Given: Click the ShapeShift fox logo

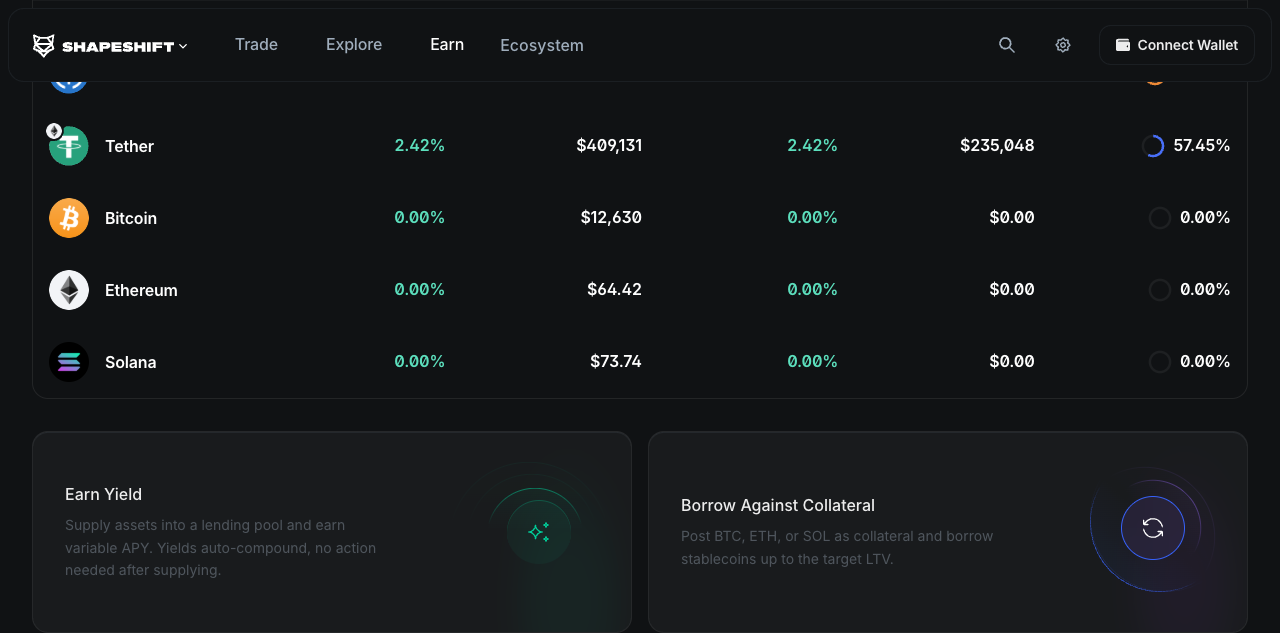Looking at the screenshot, I should point(44,45).
